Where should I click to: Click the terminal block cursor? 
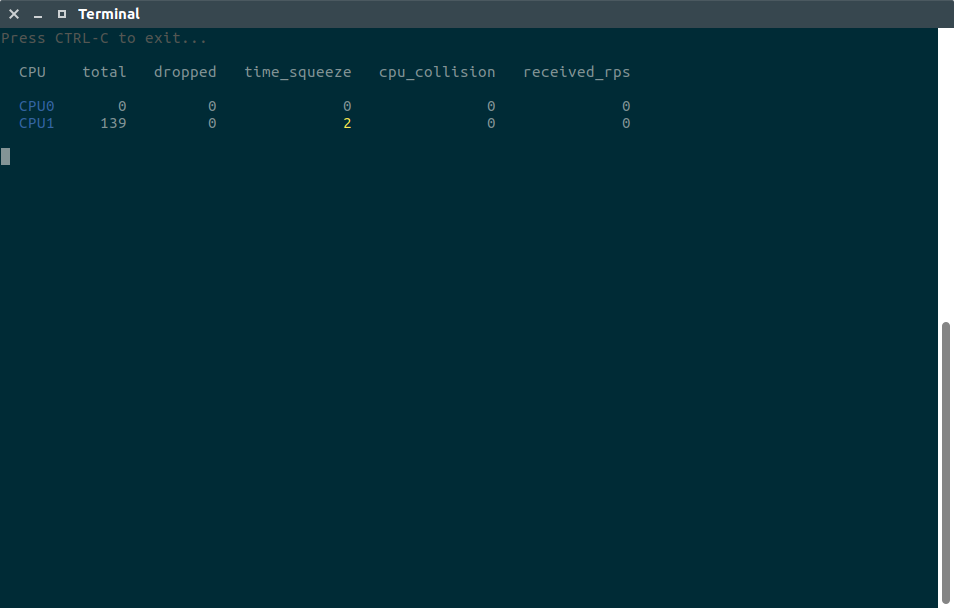pos(5,156)
